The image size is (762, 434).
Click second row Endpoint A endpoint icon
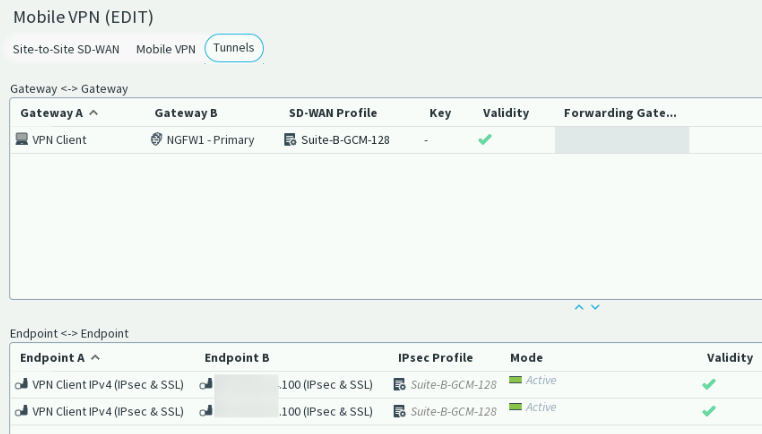pyautogui.click(x=21, y=411)
